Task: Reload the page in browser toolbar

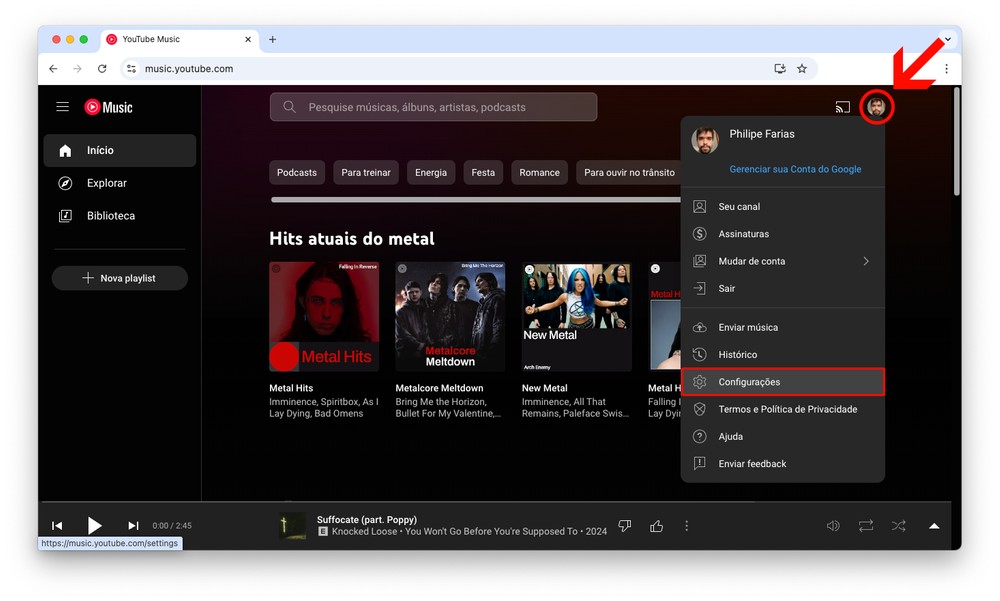Action: pyautogui.click(x=102, y=69)
